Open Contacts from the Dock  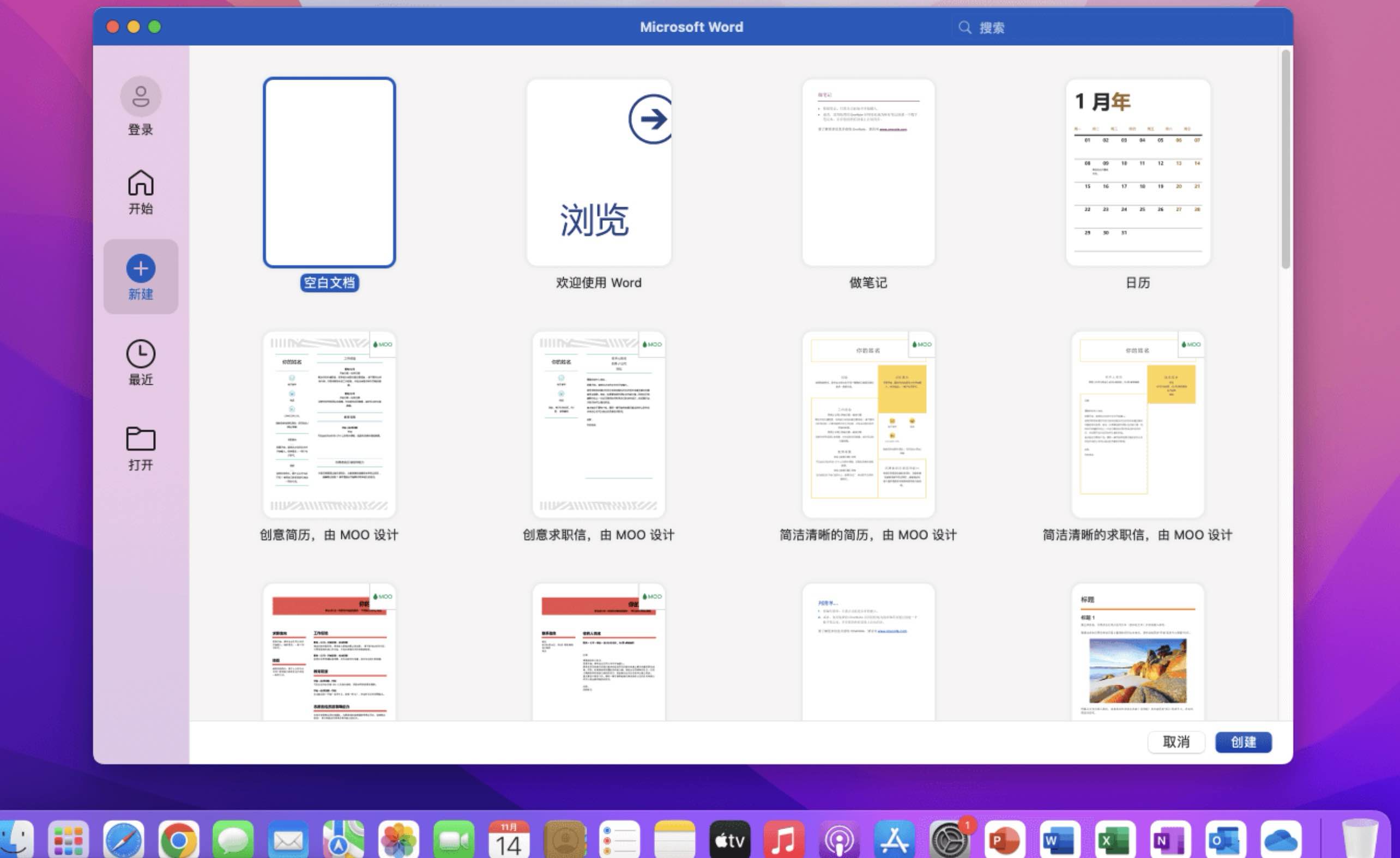pyautogui.click(x=564, y=840)
